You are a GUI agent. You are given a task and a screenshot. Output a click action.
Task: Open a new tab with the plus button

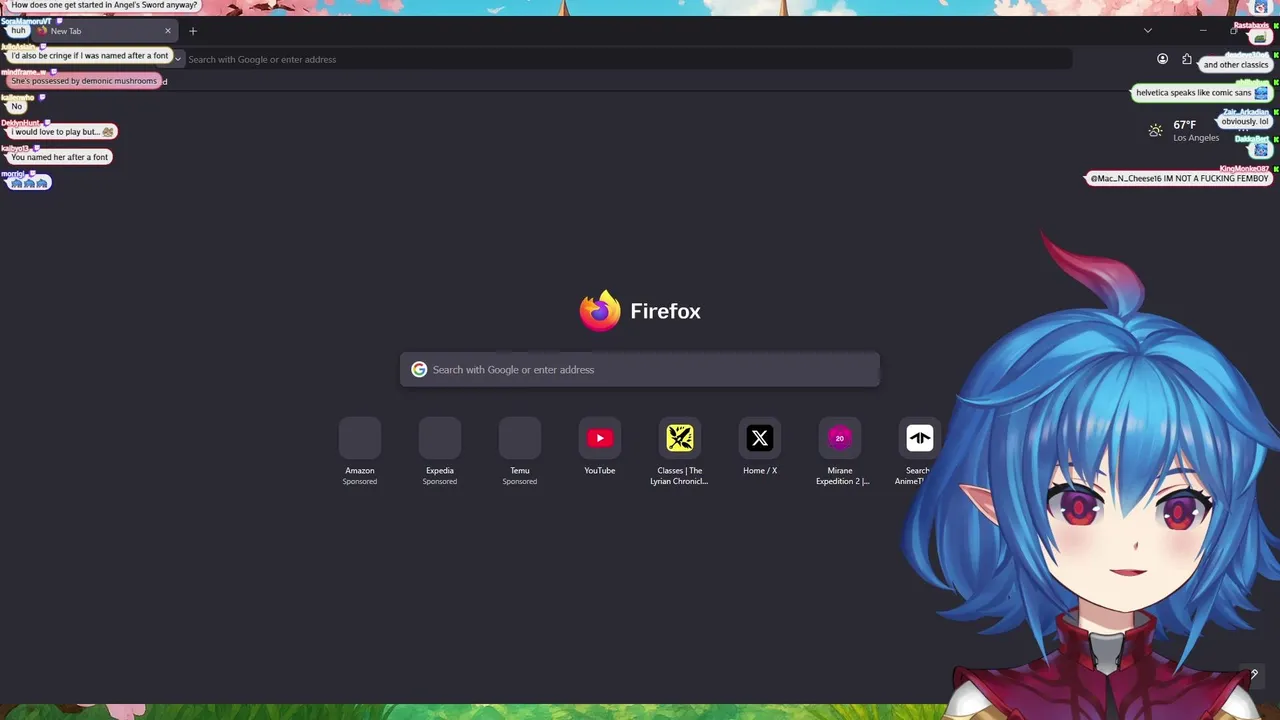(x=193, y=31)
